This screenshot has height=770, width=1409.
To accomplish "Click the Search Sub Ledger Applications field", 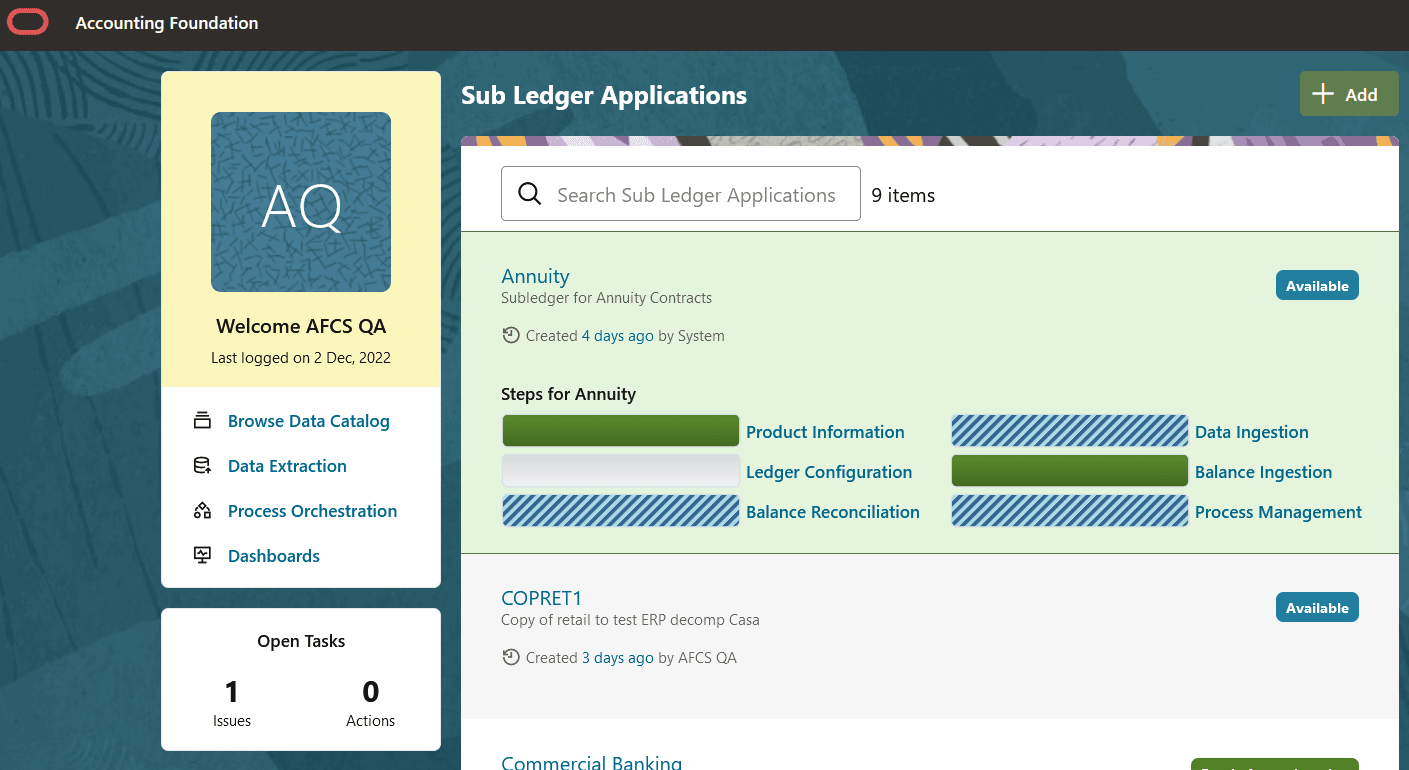I will tap(690, 193).
